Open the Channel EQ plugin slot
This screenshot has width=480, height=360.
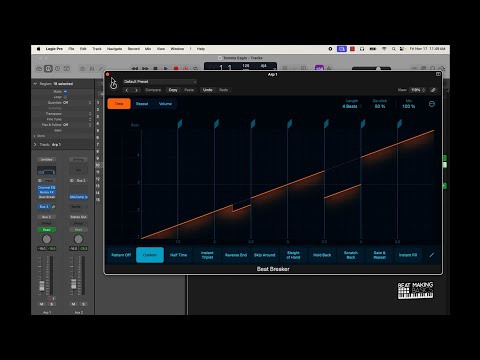(47, 188)
